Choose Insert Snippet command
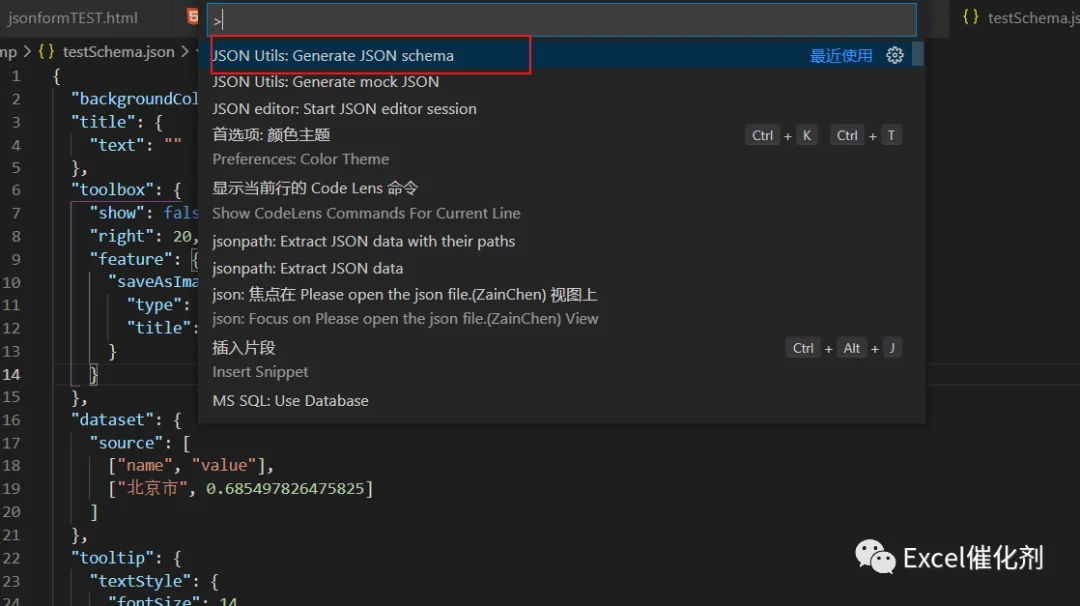This screenshot has height=606, width=1080. (561, 359)
